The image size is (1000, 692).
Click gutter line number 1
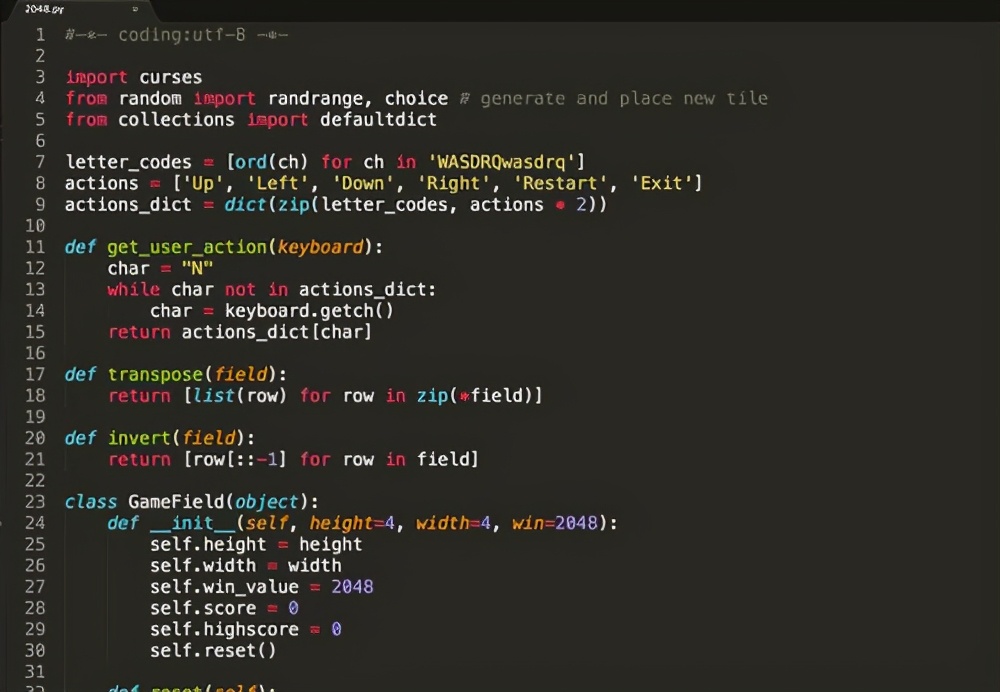(40, 34)
